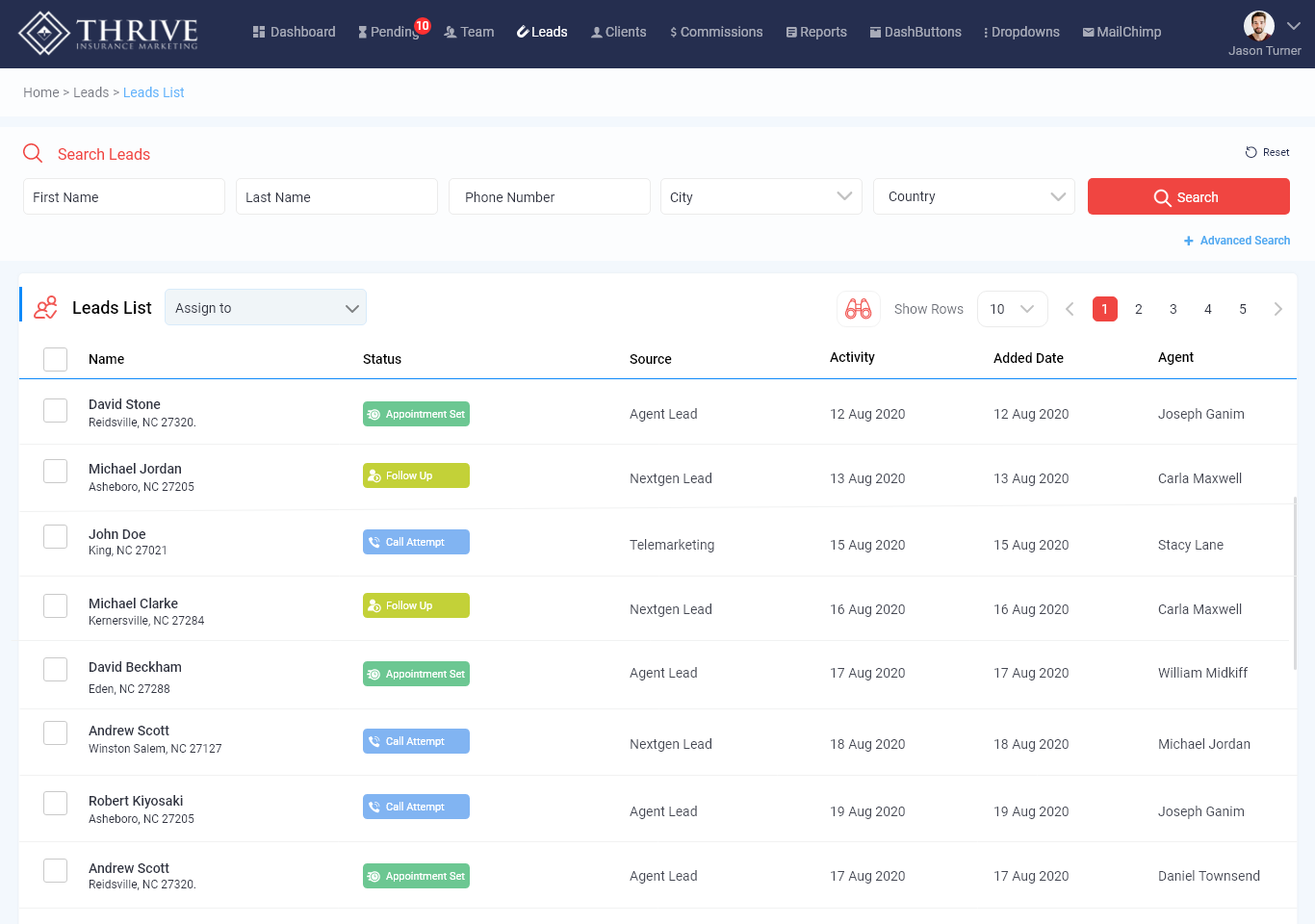Screen dimensions: 1315x924
Task: Click the Last Name input field
Action: tap(337, 196)
